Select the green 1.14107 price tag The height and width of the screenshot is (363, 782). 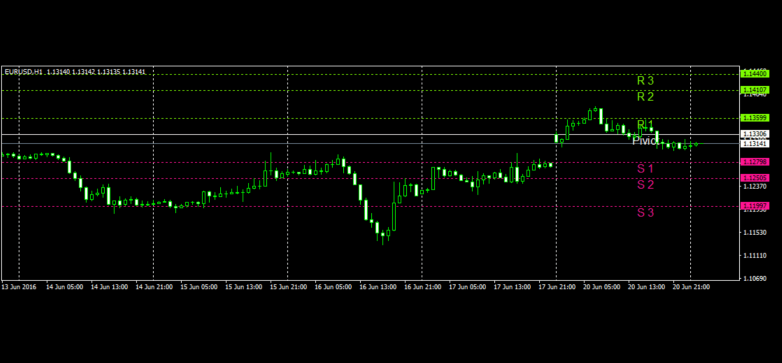tap(756, 90)
